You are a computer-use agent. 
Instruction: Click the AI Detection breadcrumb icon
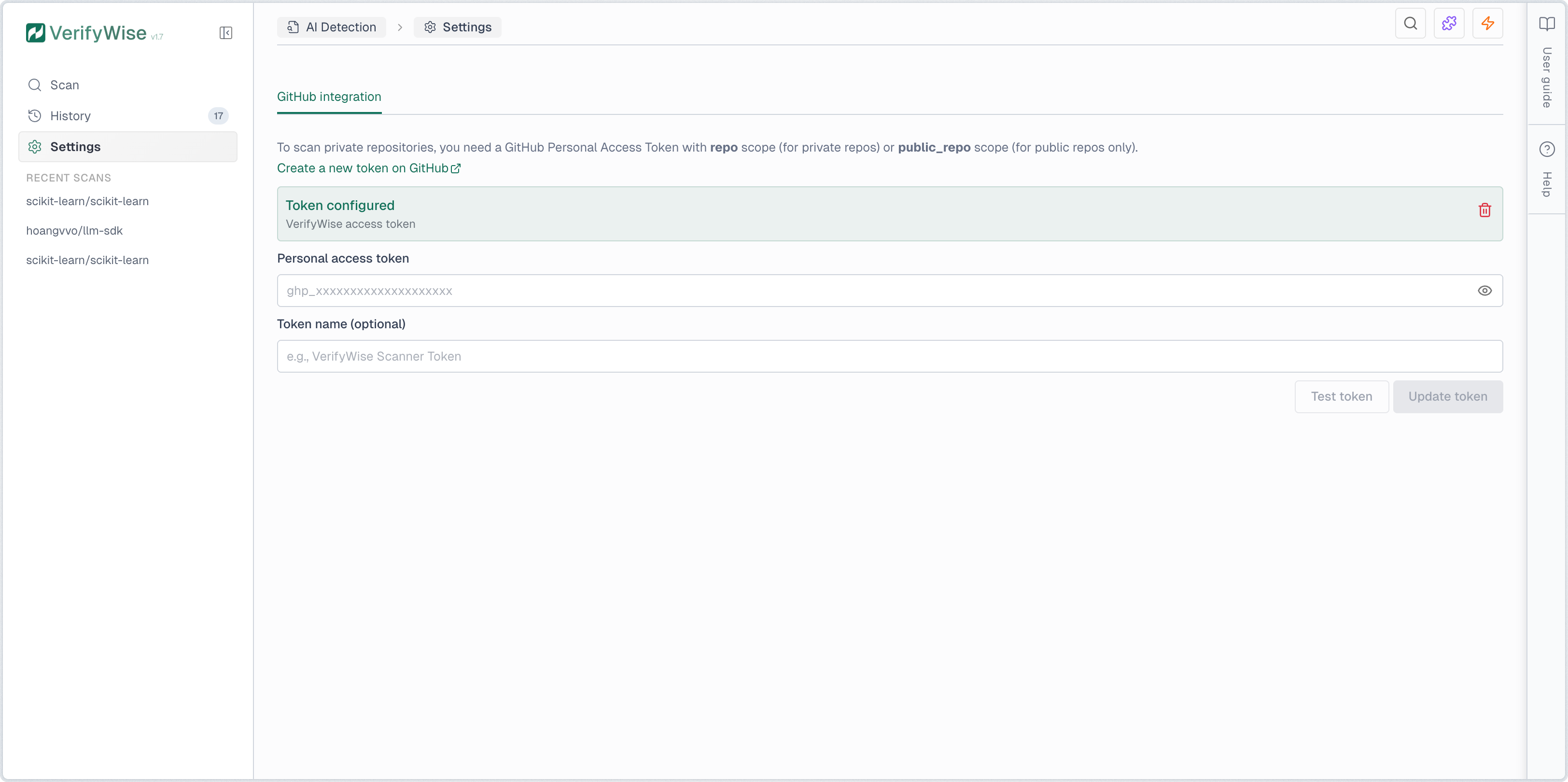point(293,27)
